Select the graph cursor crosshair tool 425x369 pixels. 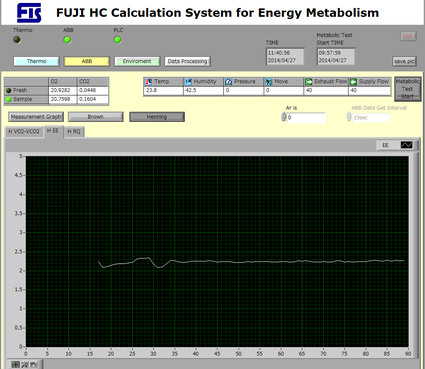point(15,364)
